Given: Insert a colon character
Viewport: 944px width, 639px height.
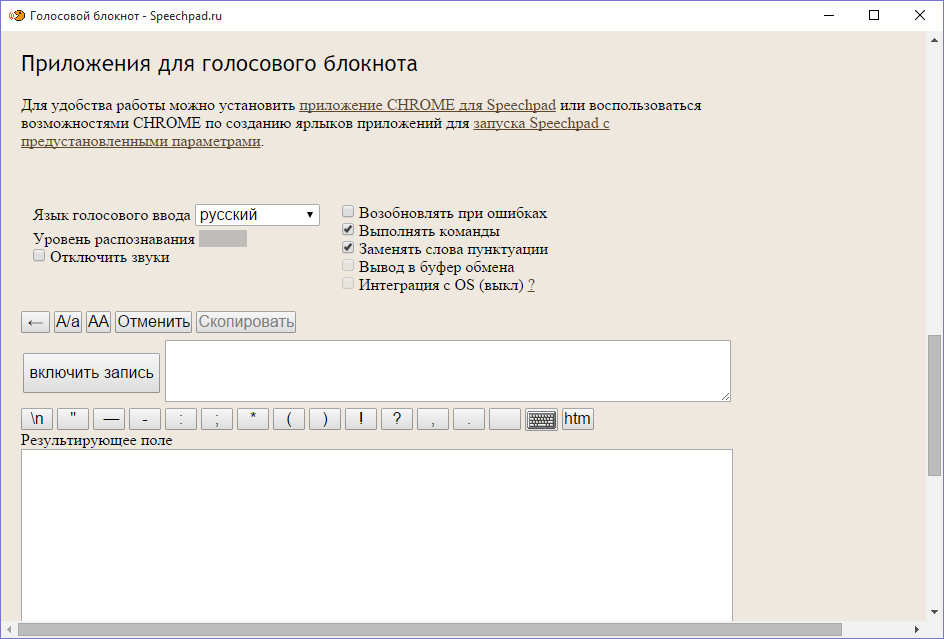Looking at the screenshot, I should (x=181, y=419).
